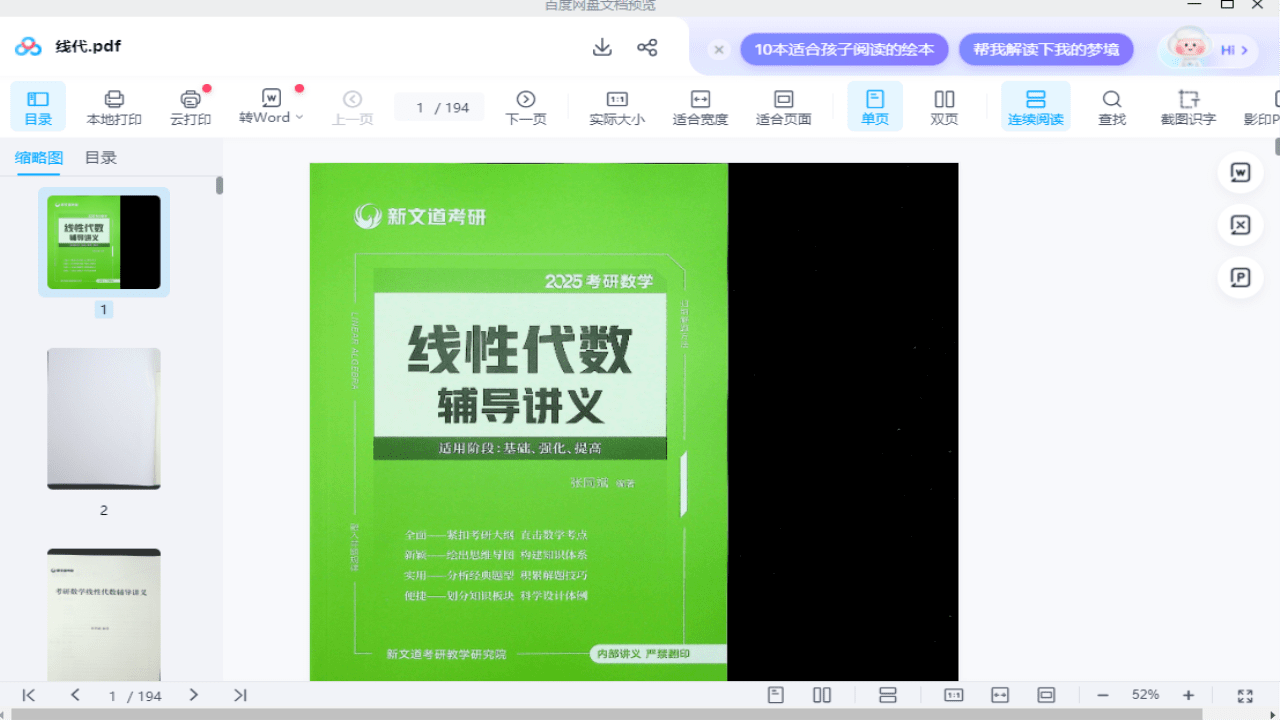Click the convert to Word floating icon
This screenshot has height=720, width=1280.
coord(1240,173)
